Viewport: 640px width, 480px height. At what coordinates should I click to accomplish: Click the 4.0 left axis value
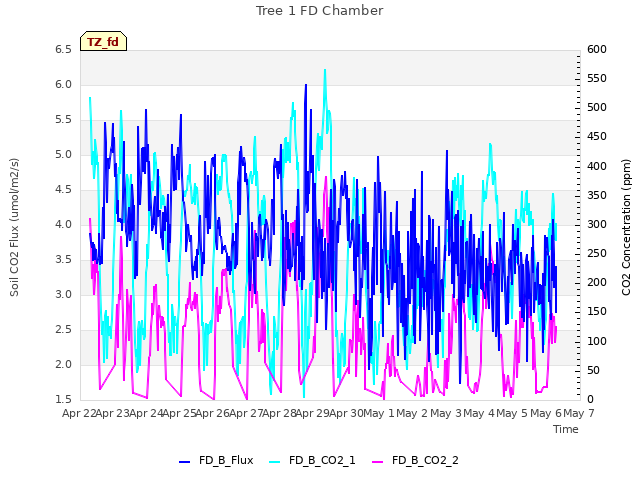[x=64, y=224]
